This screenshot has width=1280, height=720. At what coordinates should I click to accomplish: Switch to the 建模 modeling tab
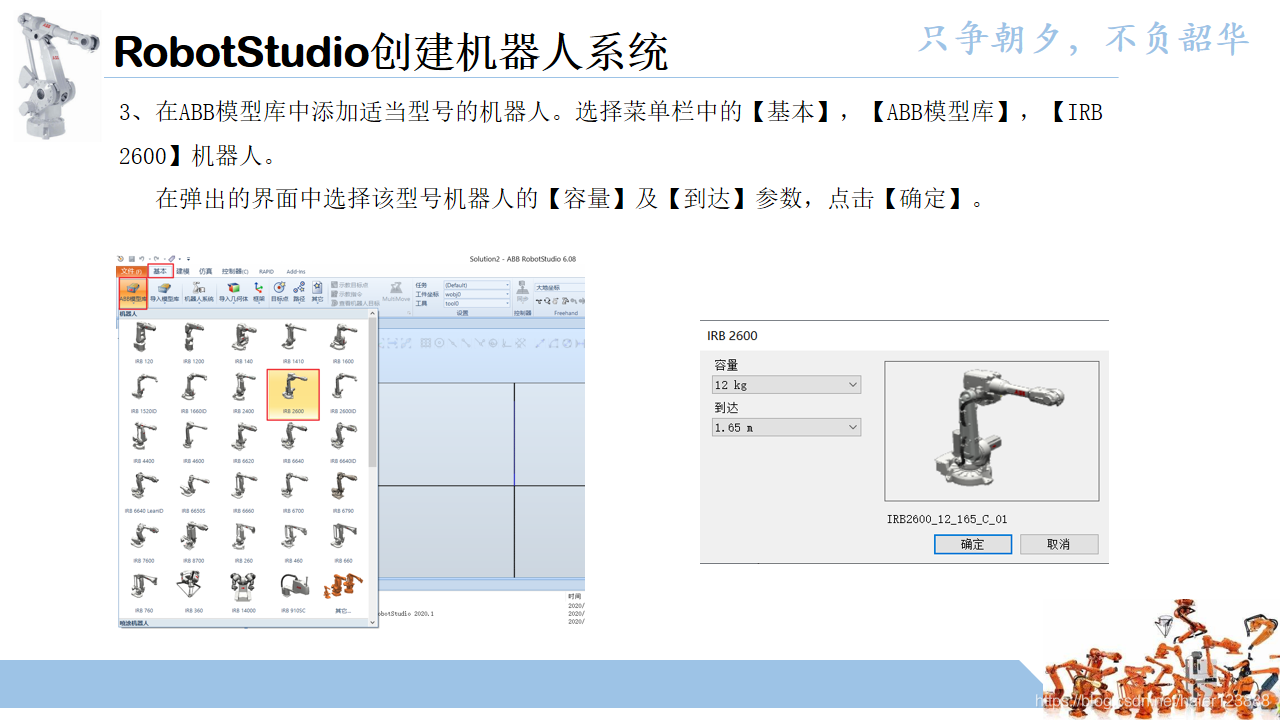click(183, 271)
